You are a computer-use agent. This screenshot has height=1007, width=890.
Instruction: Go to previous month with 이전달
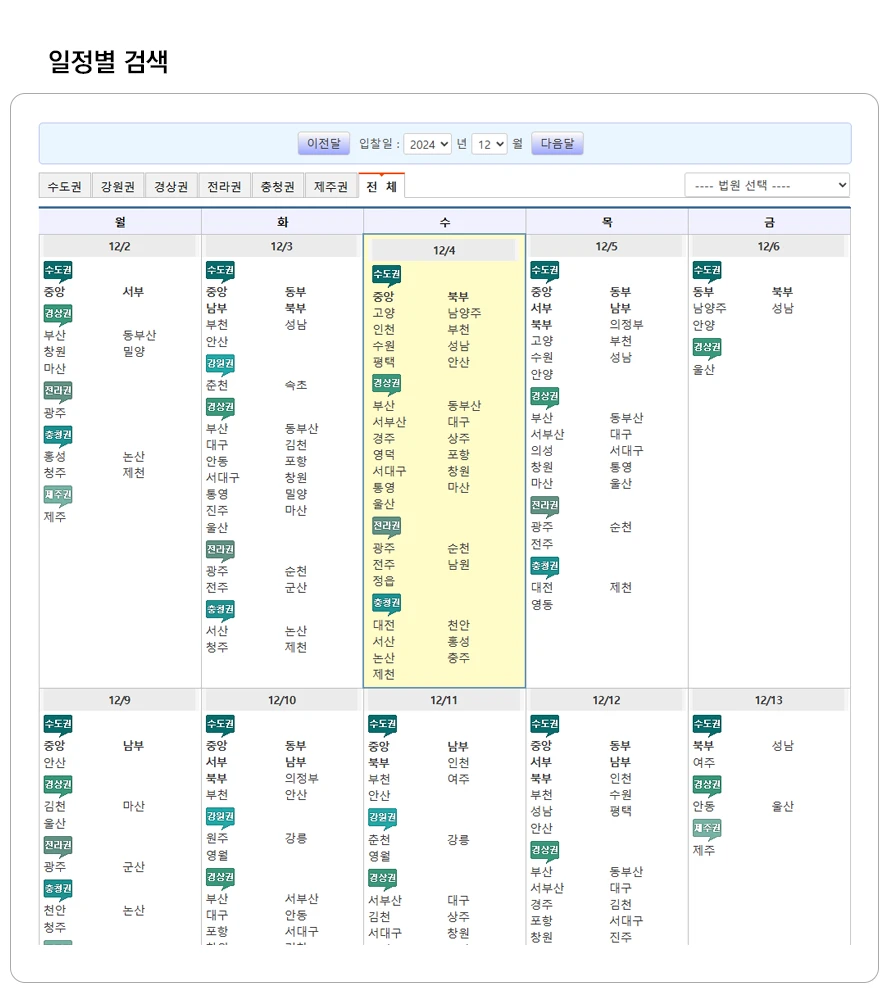click(x=324, y=144)
